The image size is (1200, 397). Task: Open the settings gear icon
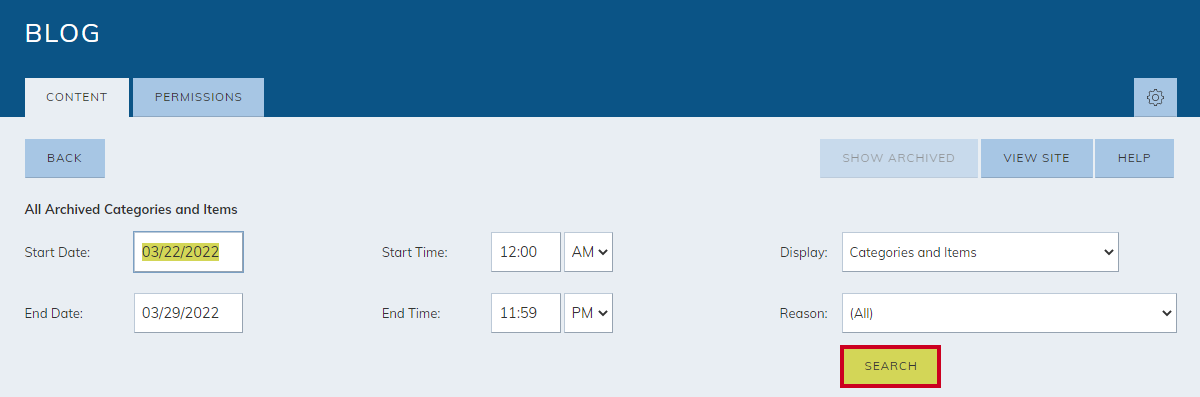(x=1155, y=97)
